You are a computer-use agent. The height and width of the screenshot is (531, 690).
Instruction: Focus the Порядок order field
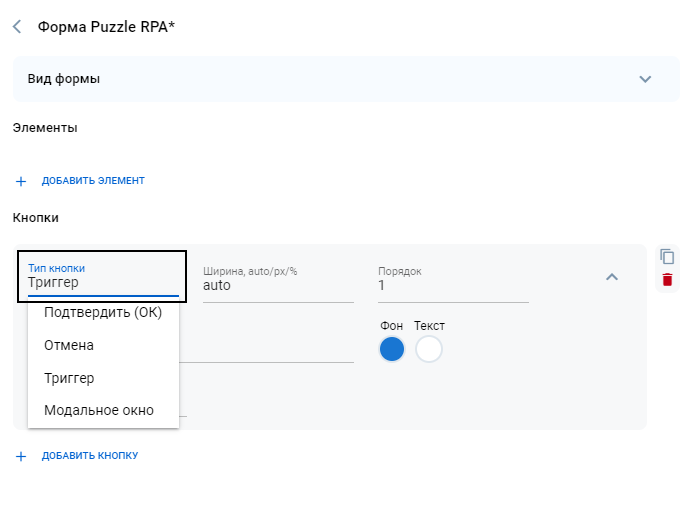(452, 286)
